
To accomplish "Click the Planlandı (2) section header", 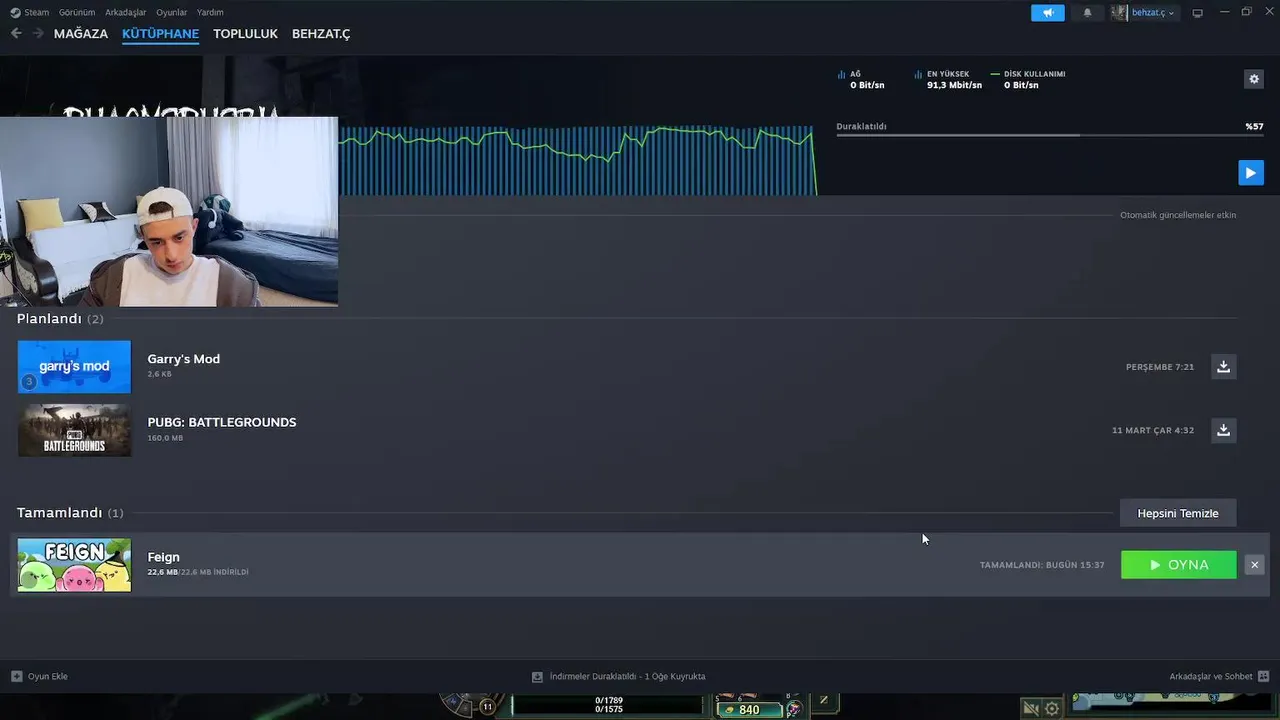I will tap(60, 319).
